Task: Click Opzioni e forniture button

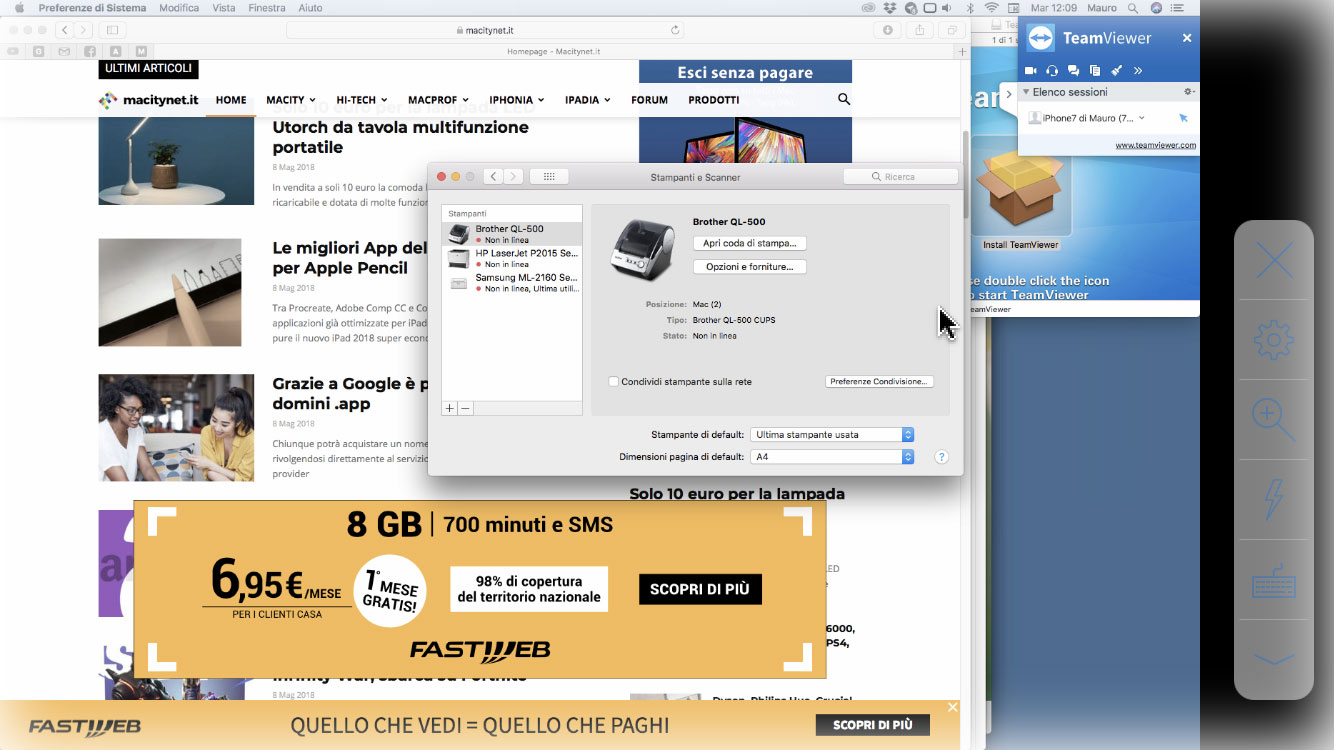Action: pyautogui.click(x=750, y=267)
